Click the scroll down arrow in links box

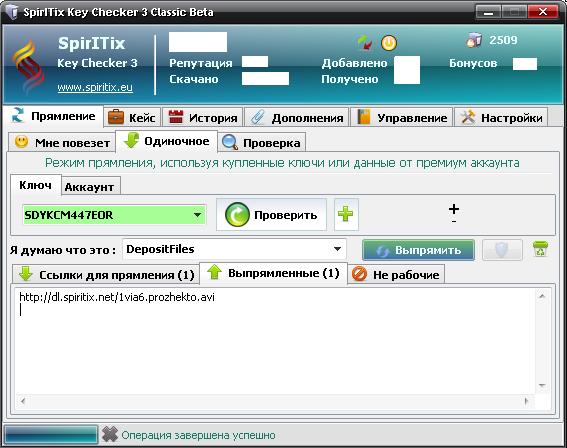coord(542,385)
